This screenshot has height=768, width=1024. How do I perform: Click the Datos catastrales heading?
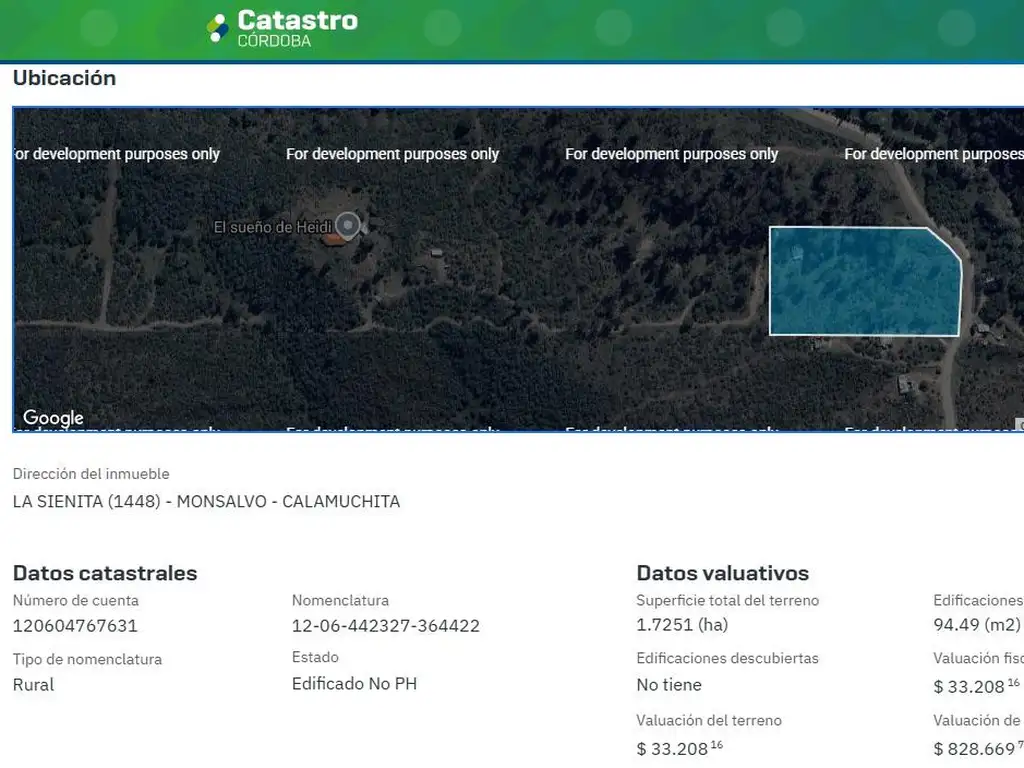(105, 573)
